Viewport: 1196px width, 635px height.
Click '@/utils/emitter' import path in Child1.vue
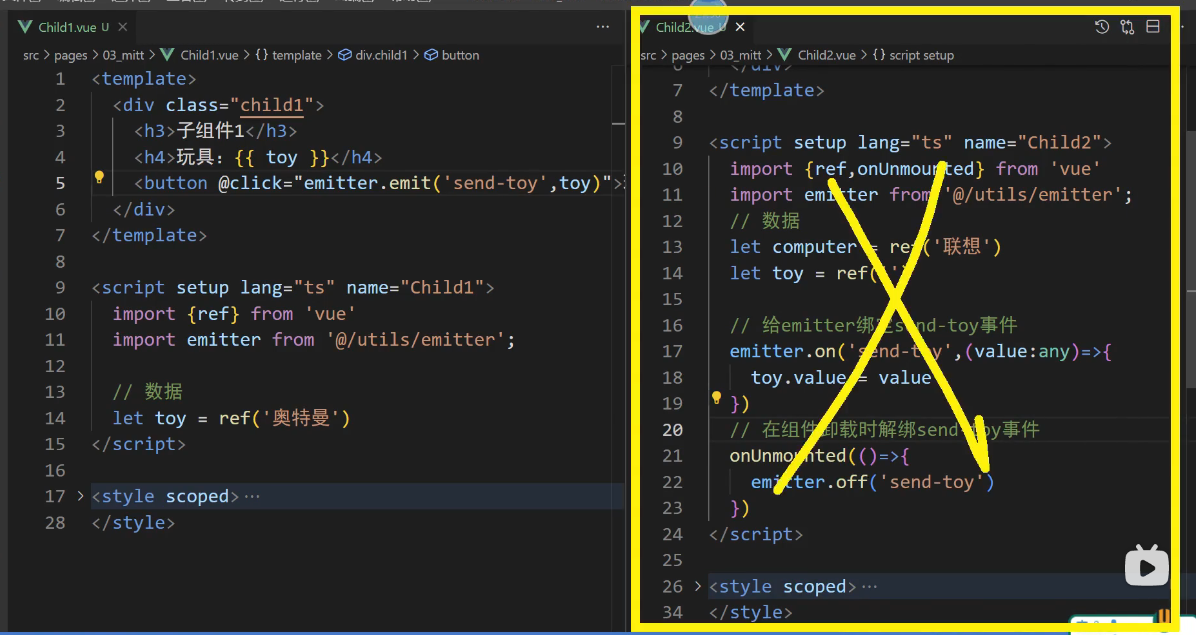click(x=415, y=340)
